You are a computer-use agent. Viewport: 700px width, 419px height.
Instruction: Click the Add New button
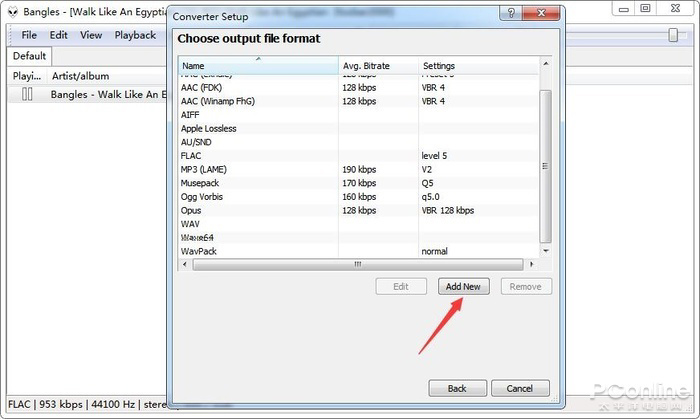click(463, 286)
